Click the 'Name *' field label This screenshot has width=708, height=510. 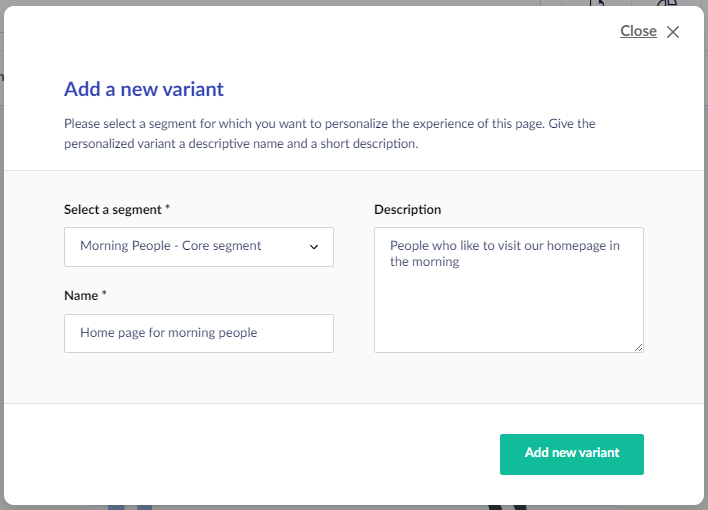85,296
